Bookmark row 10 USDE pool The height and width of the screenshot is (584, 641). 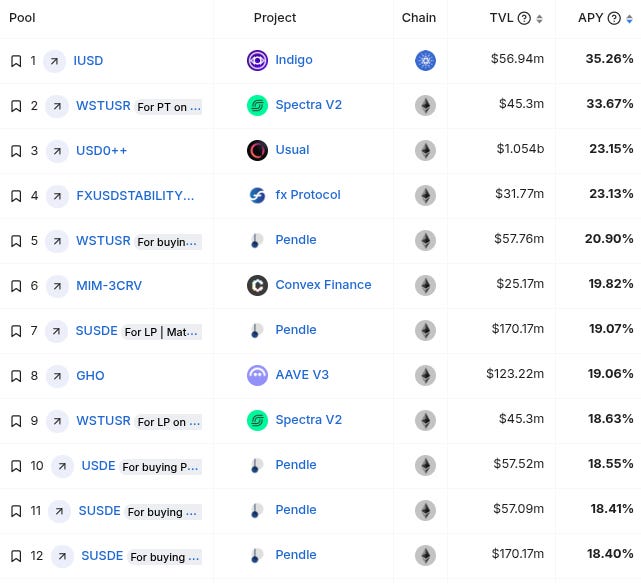16,466
